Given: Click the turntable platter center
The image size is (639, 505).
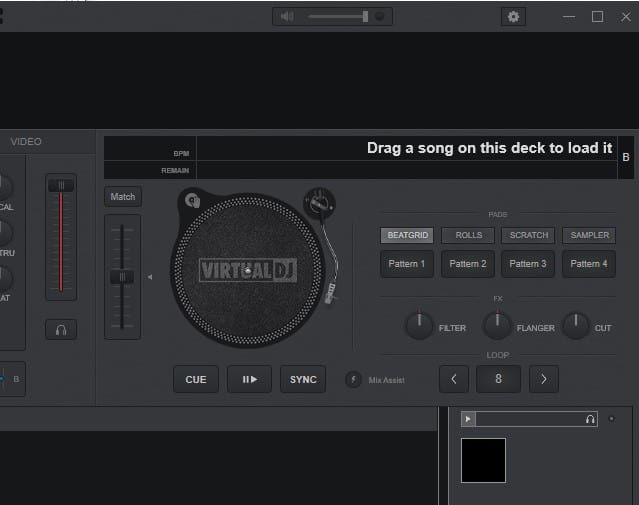Looking at the screenshot, I should 247,270.
